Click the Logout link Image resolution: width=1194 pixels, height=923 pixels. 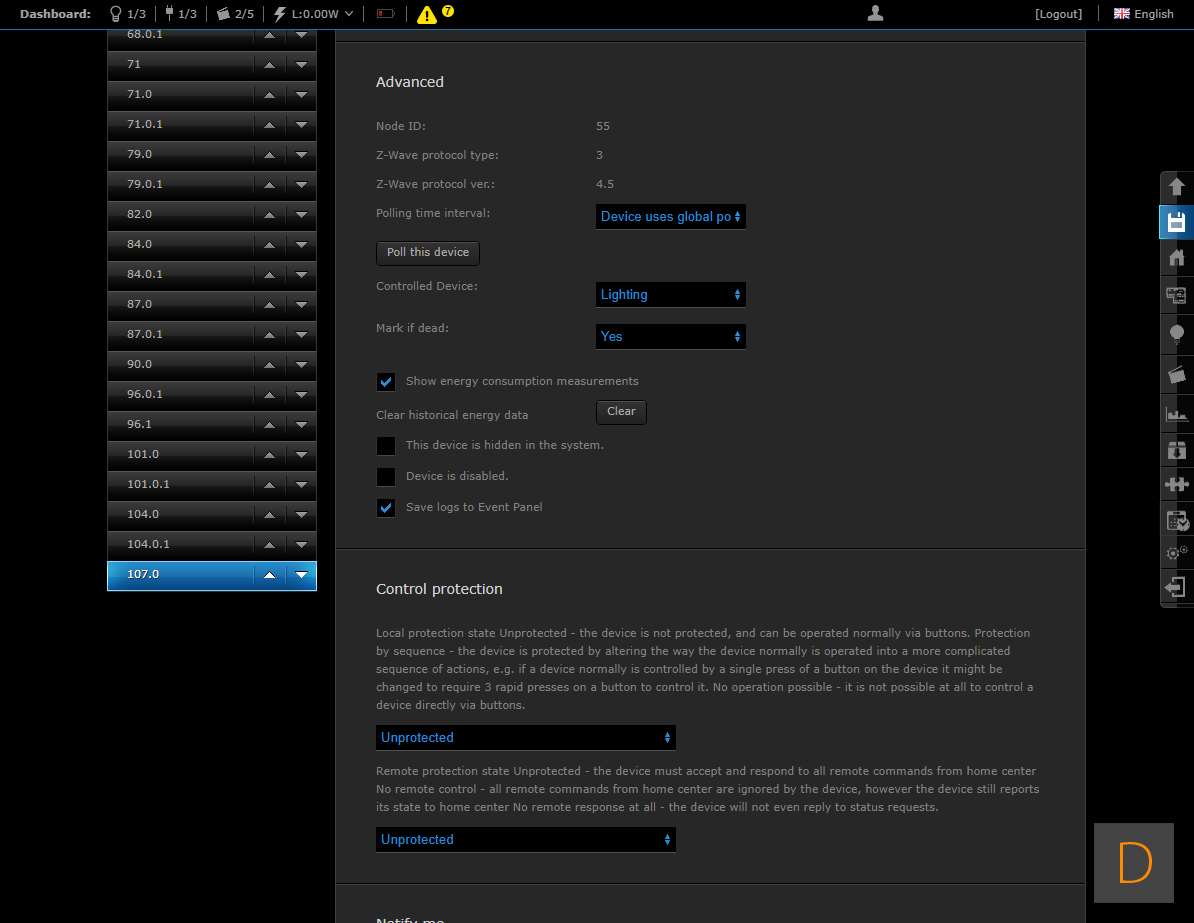1058,14
